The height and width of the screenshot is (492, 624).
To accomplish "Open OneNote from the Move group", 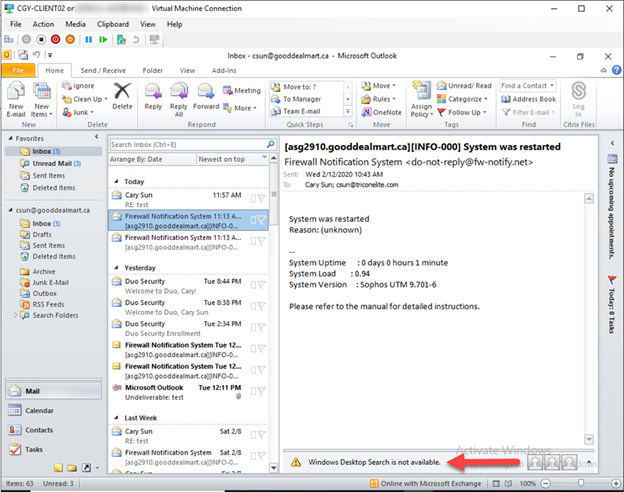I will coord(381,112).
